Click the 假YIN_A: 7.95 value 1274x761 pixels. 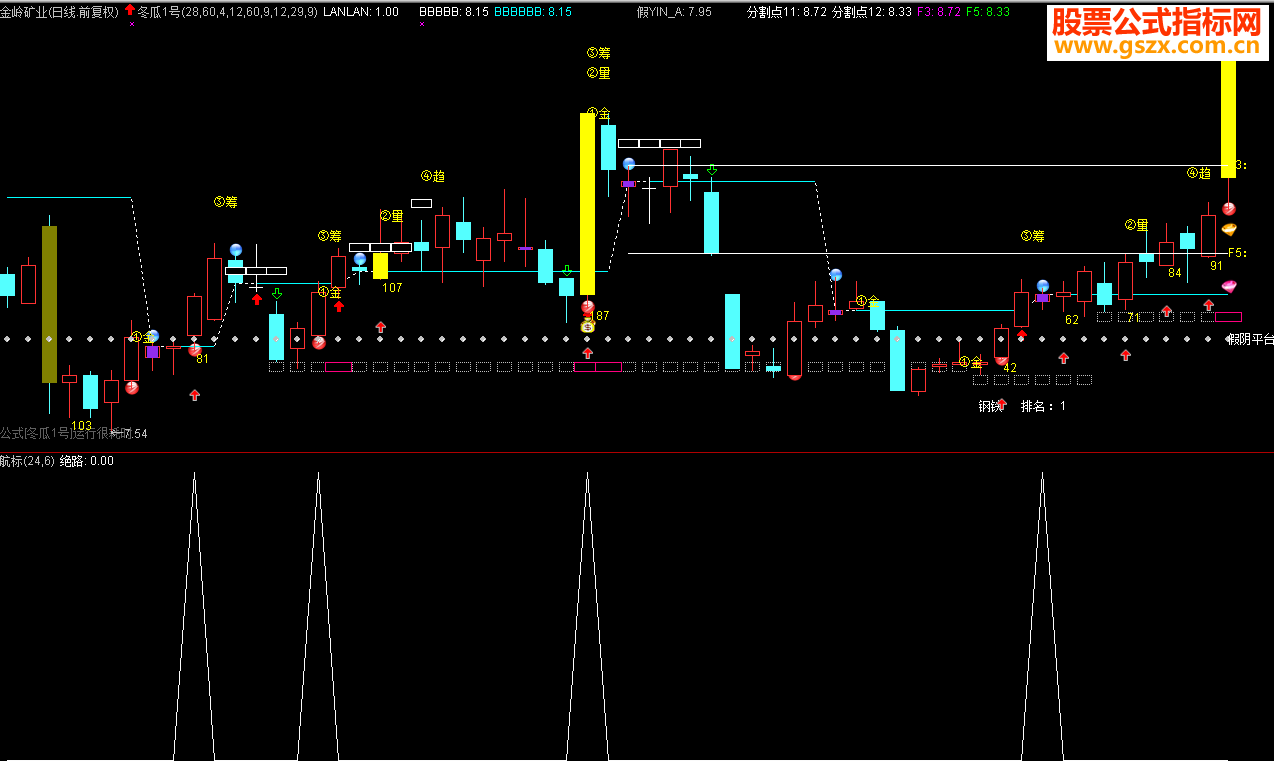click(x=674, y=11)
